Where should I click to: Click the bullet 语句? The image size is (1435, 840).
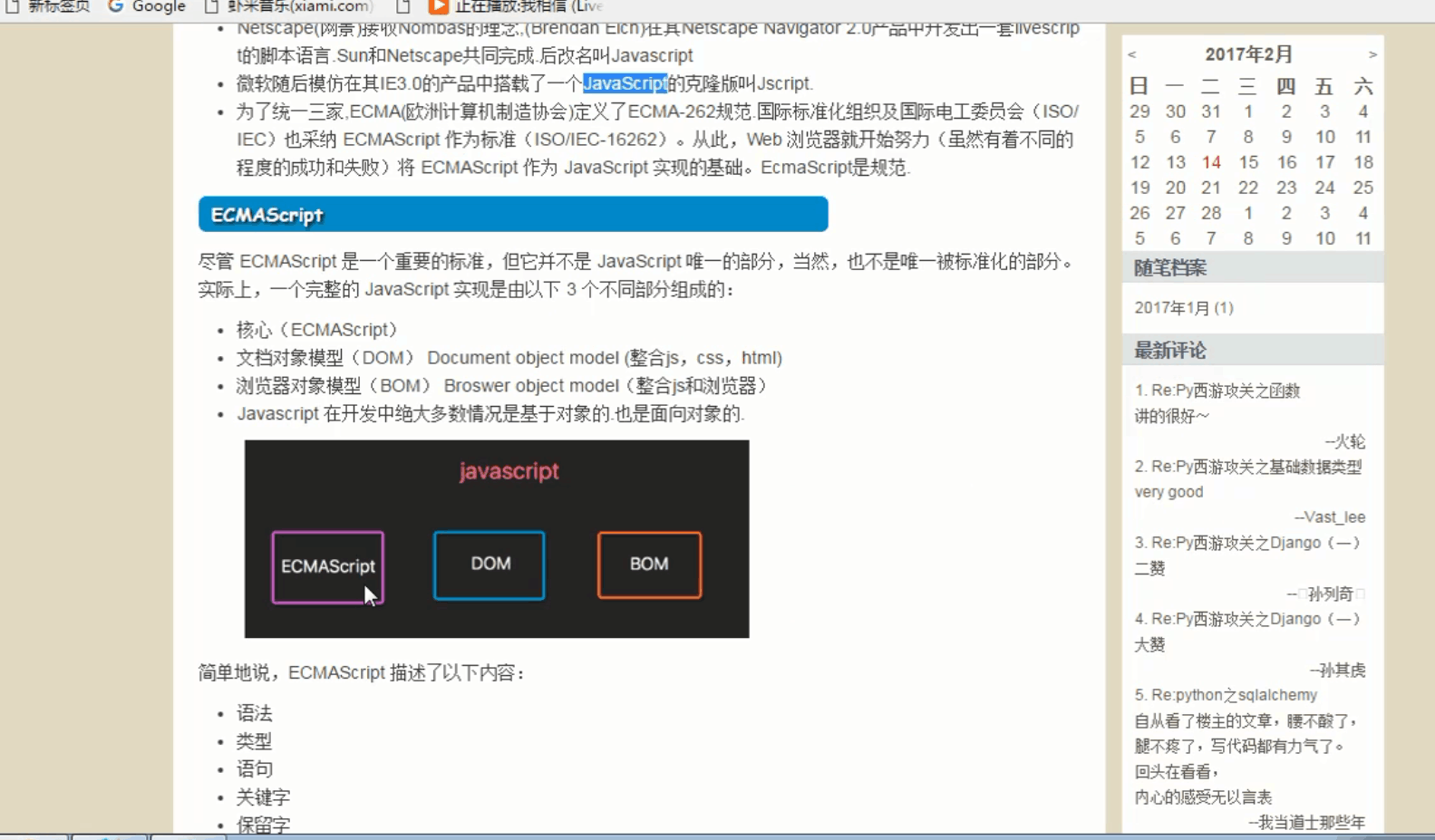[x=254, y=769]
